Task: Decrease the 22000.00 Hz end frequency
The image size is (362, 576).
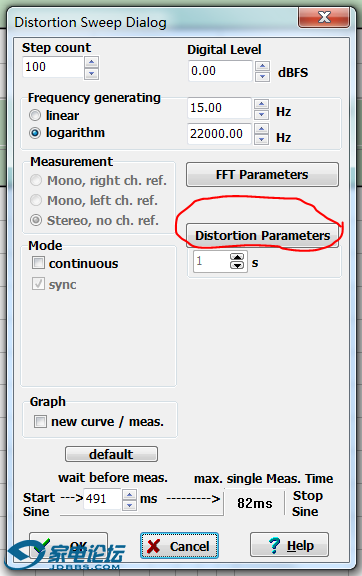Action: (x=261, y=140)
